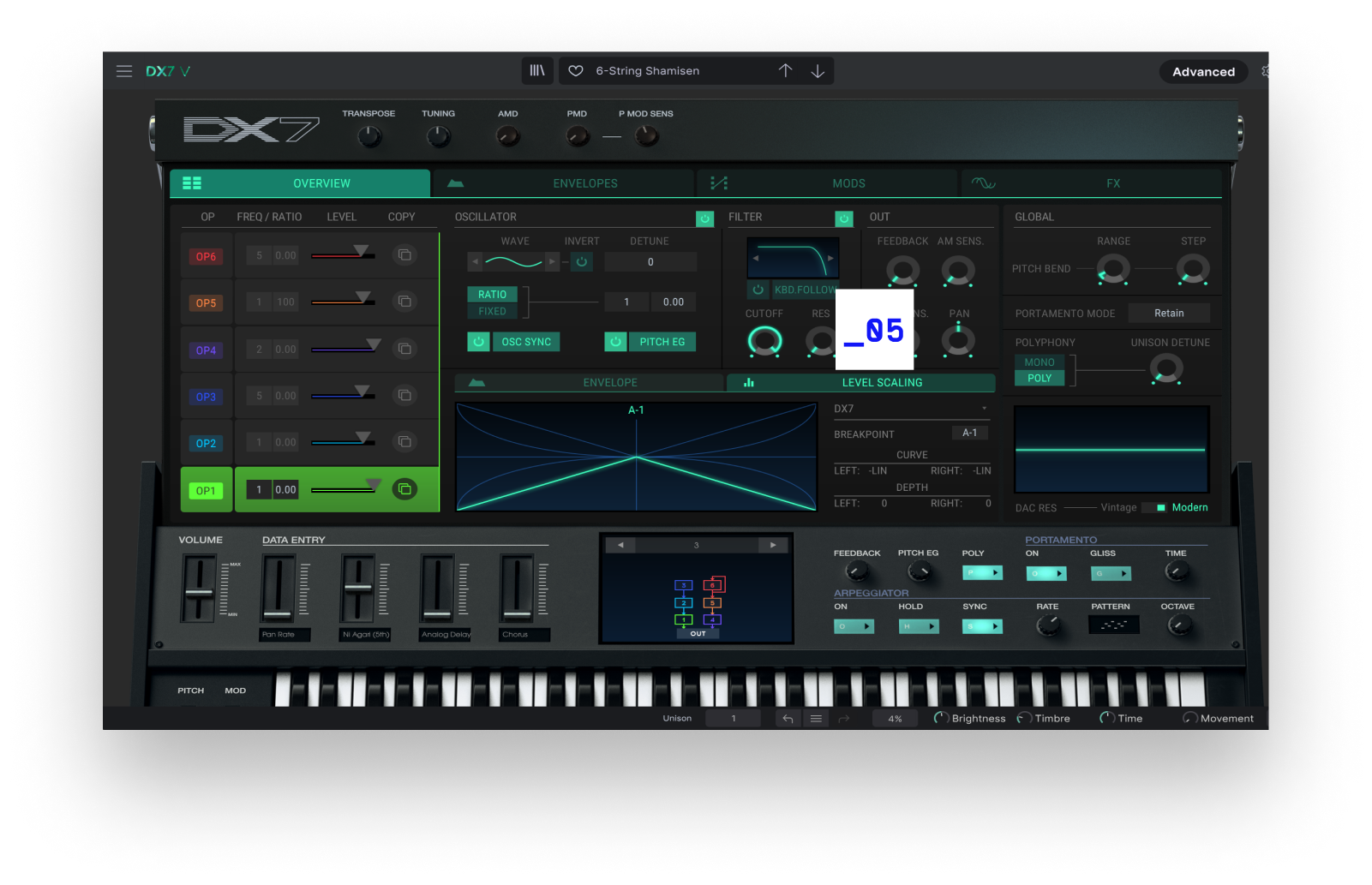The image size is (1372, 885).
Task: Load previous preset with up arrow
Action: 785,71
